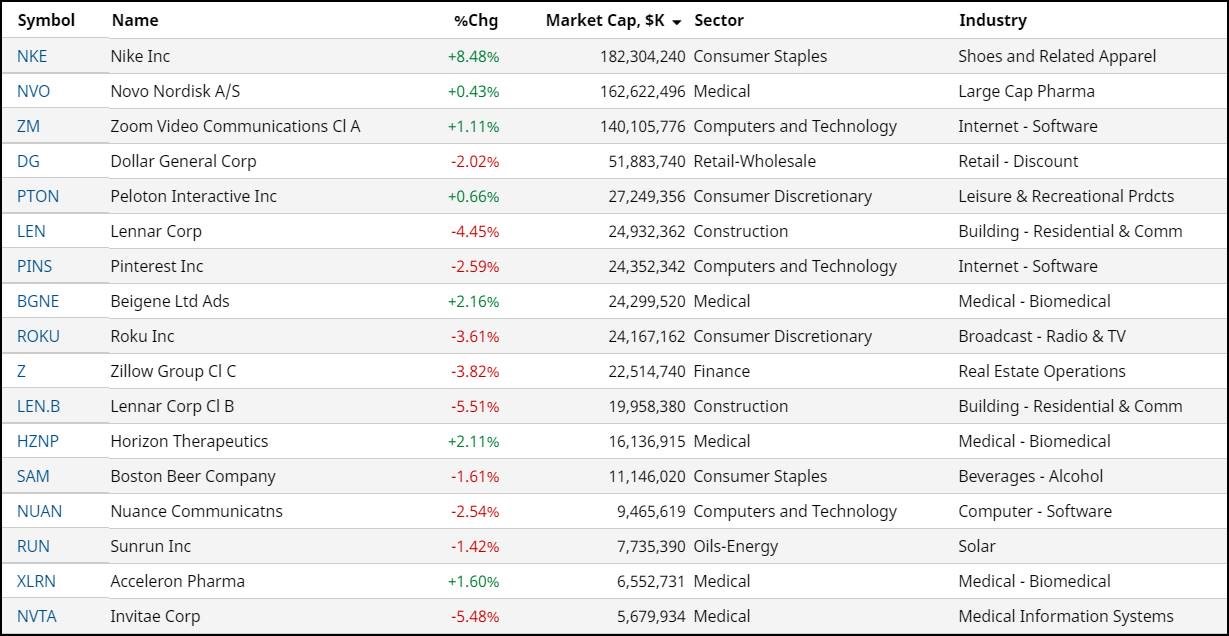Image resolution: width=1229 pixels, height=636 pixels.
Task: Click the Name column header
Action: click(135, 20)
